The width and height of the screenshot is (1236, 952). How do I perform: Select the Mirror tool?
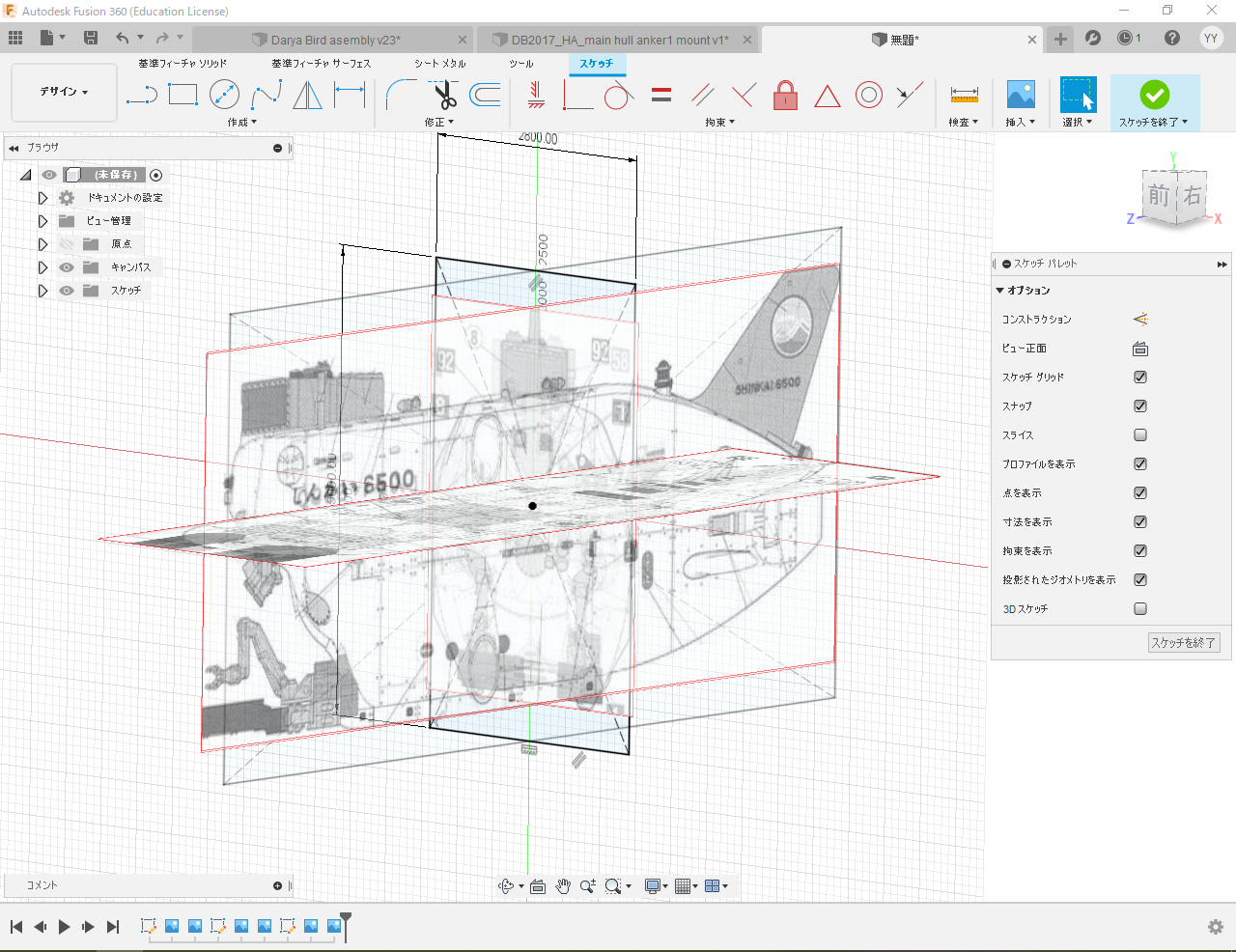(x=307, y=95)
